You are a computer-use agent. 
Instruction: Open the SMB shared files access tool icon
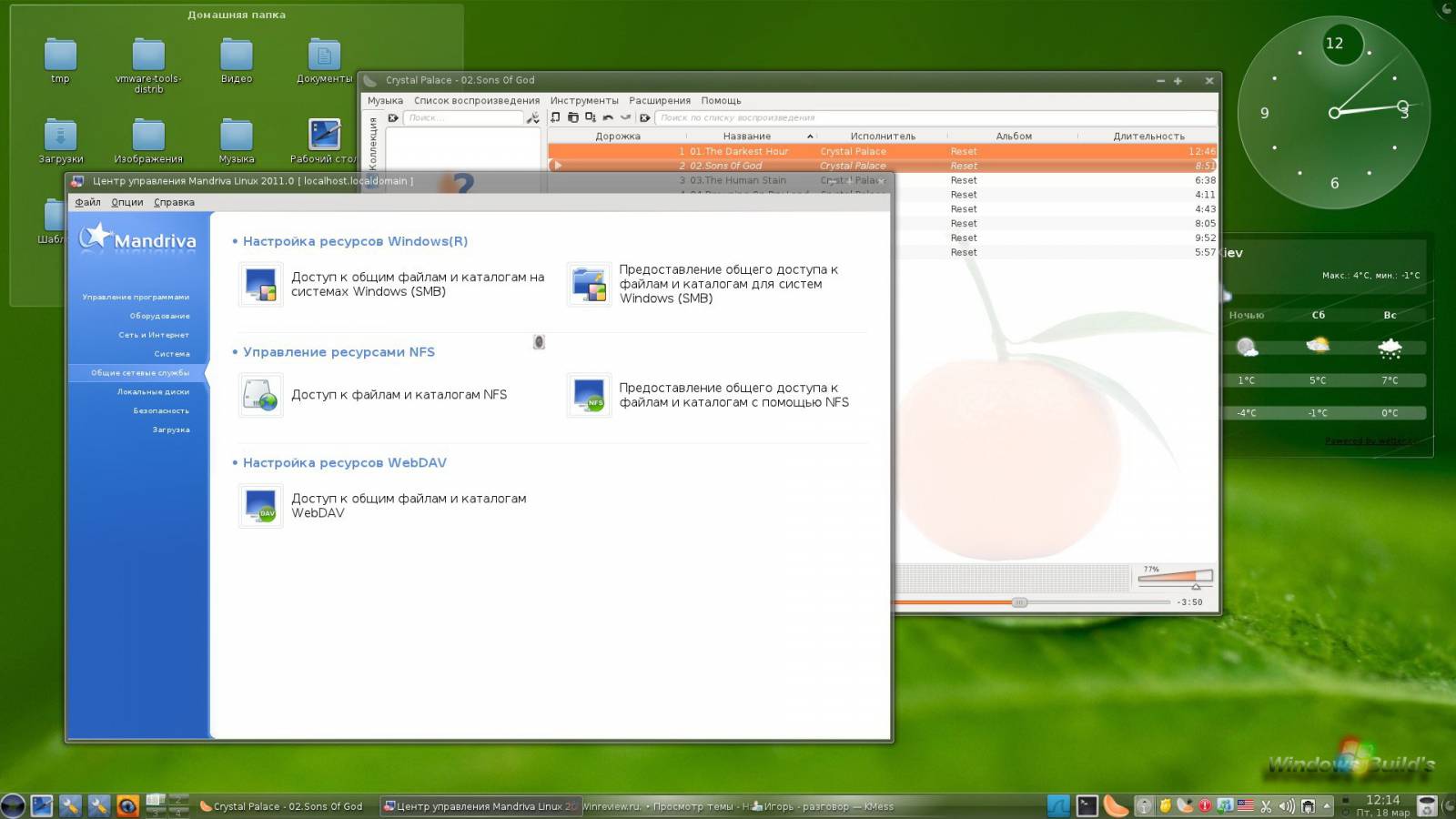[x=261, y=284]
